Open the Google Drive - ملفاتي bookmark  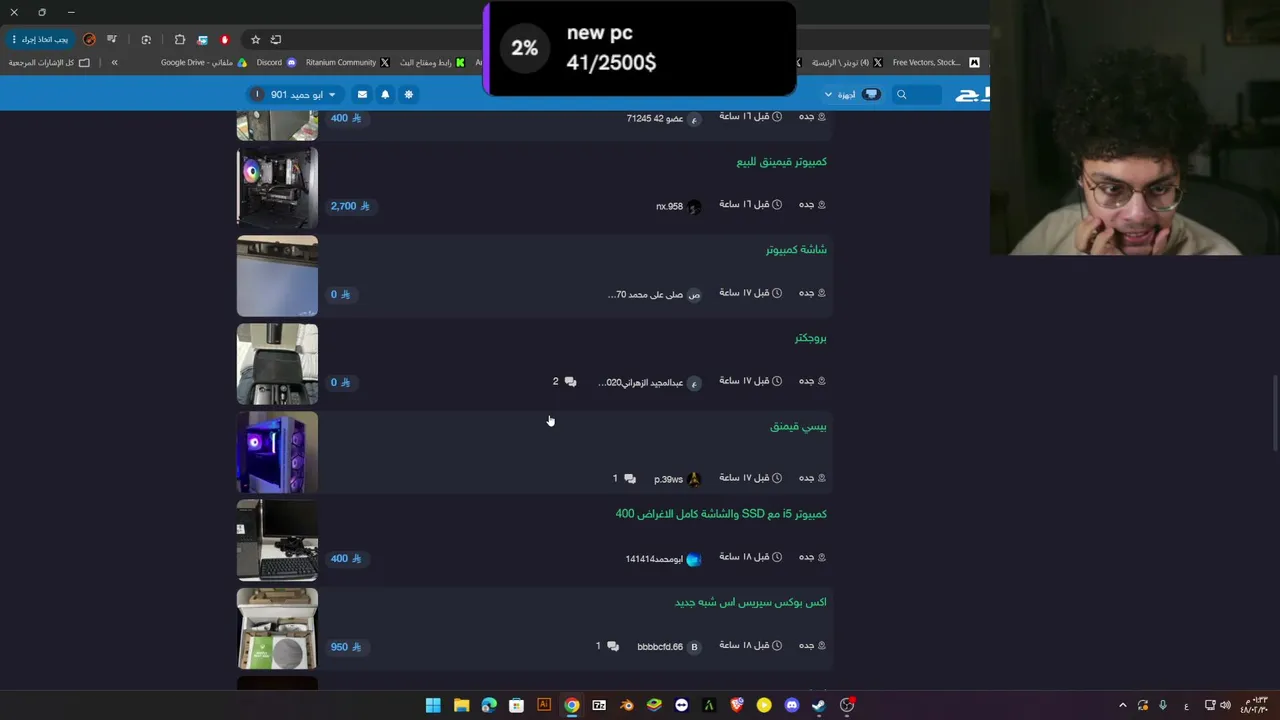(204, 62)
